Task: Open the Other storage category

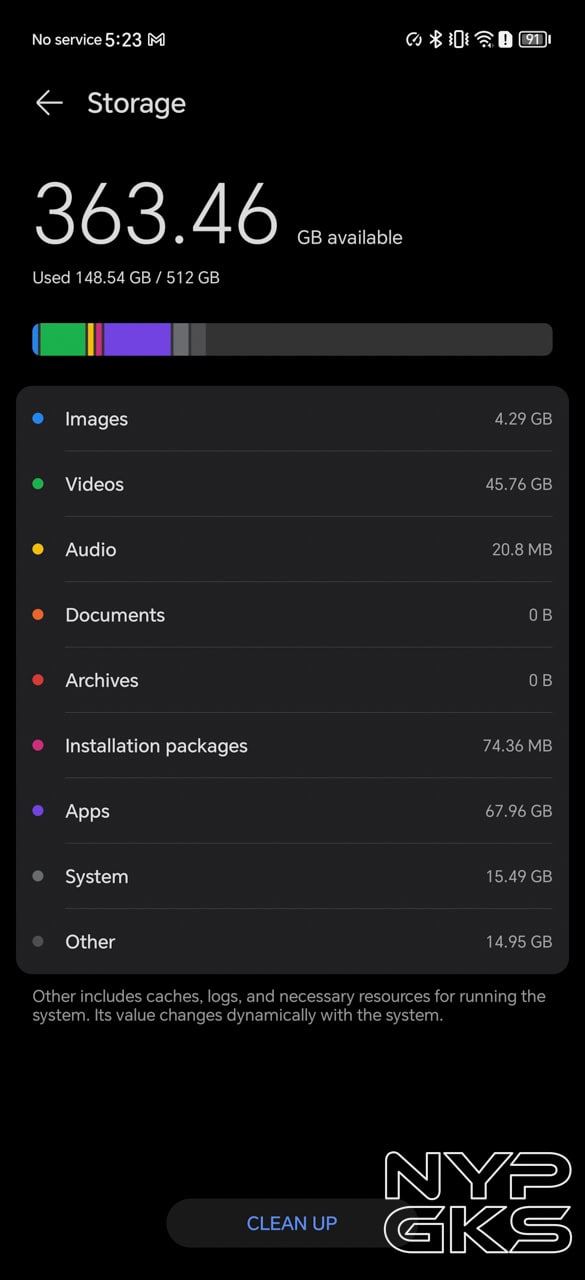Action: point(292,941)
